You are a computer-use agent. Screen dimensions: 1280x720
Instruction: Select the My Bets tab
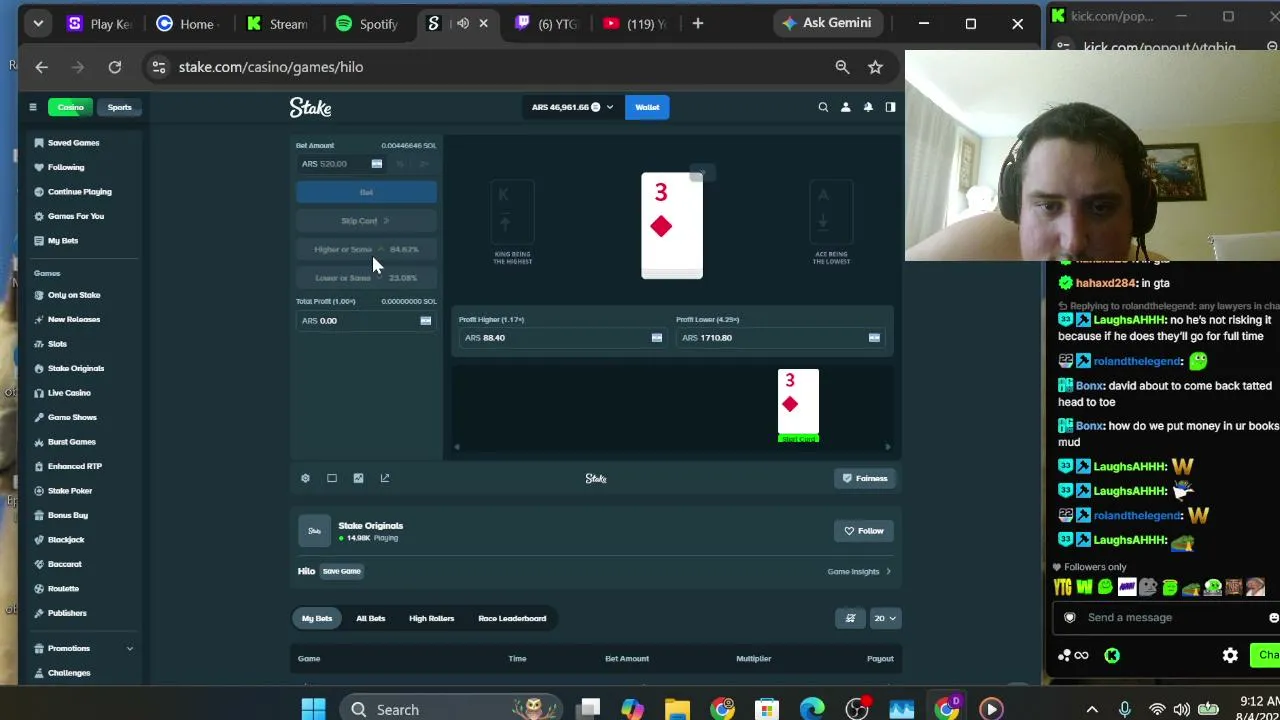317,618
